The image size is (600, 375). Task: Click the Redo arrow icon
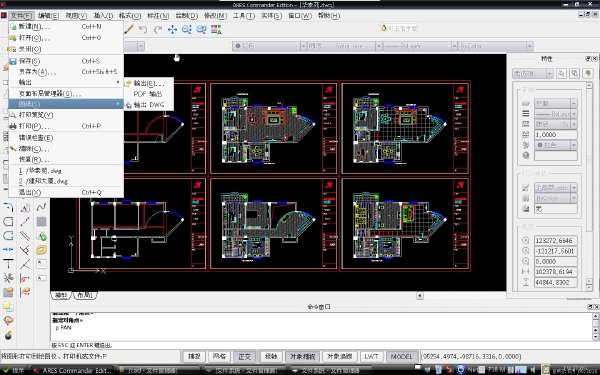158,29
